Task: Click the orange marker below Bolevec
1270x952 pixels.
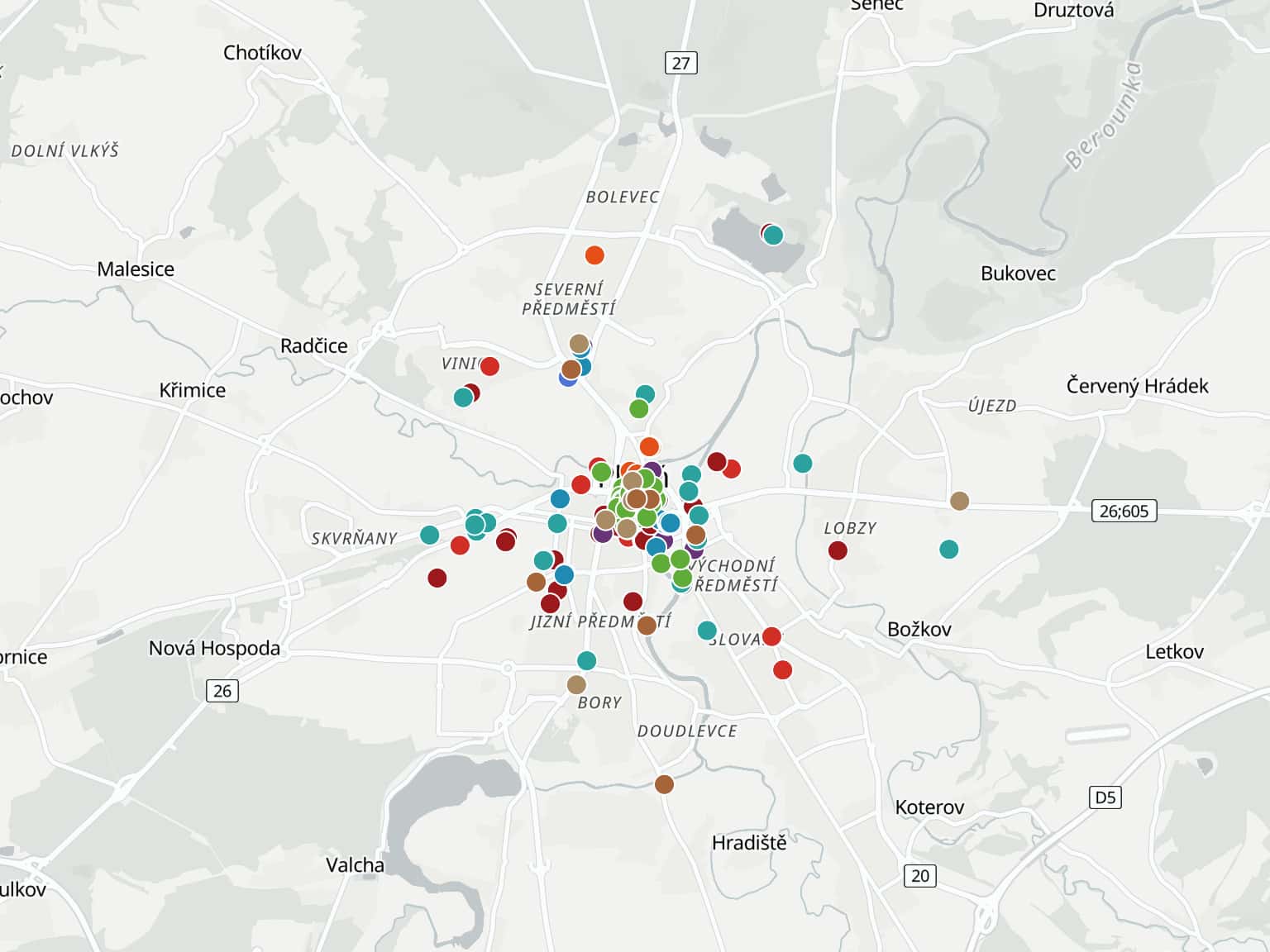Action: pos(594,255)
